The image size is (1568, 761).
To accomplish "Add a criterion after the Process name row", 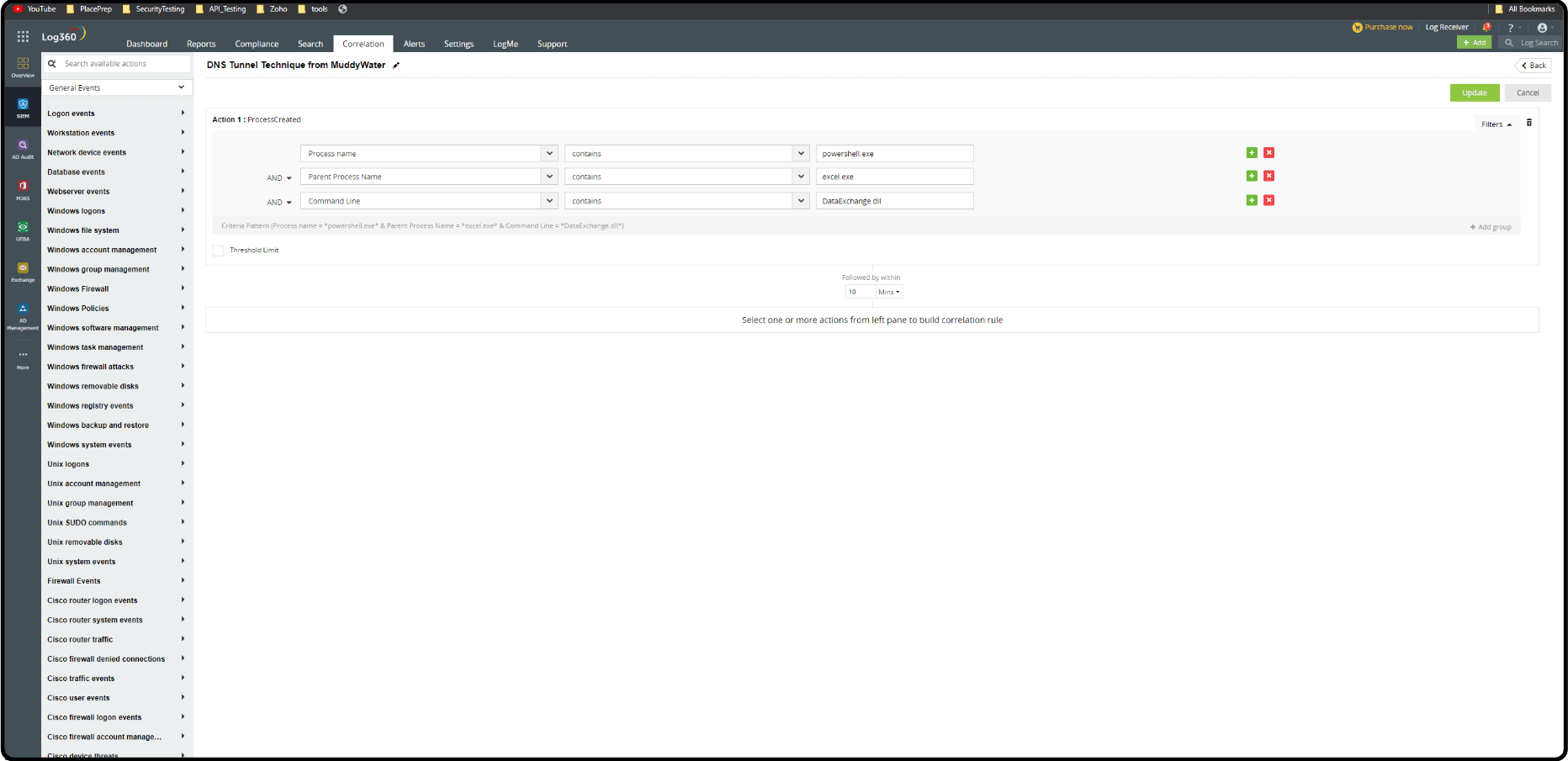I will [x=1252, y=153].
